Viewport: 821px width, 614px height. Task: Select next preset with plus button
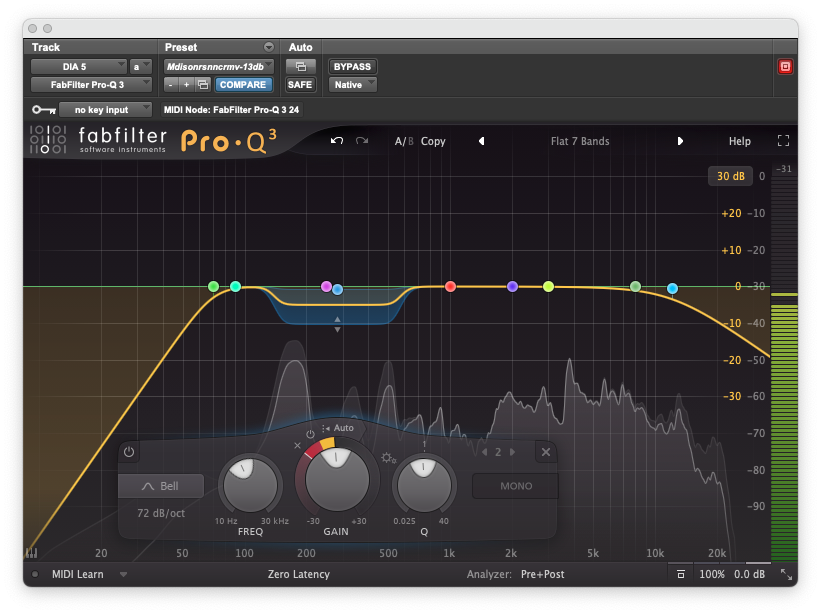point(186,84)
